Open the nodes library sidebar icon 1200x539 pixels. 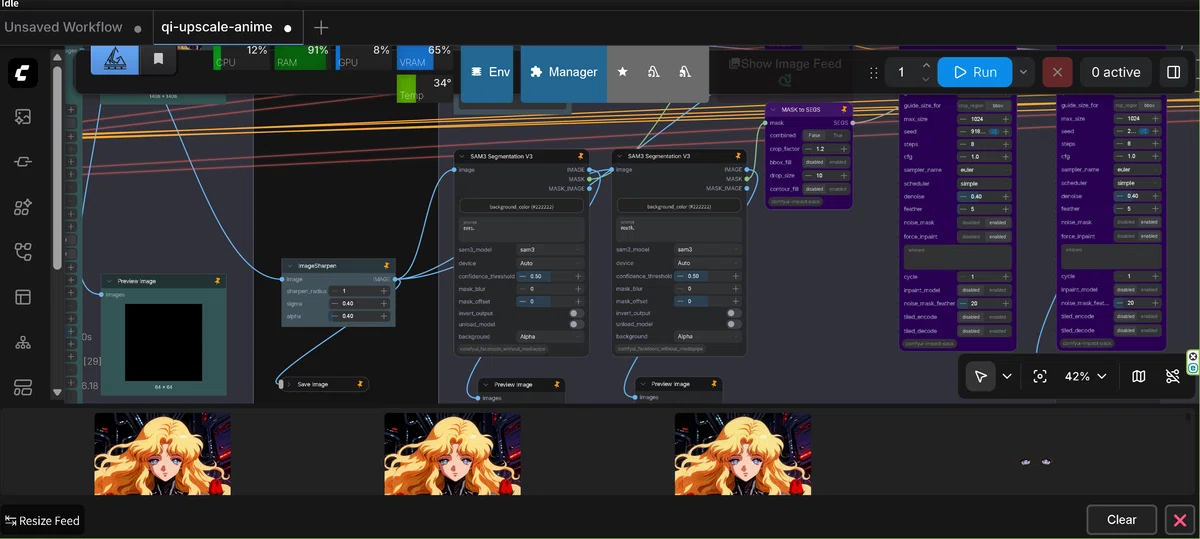point(23,162)
